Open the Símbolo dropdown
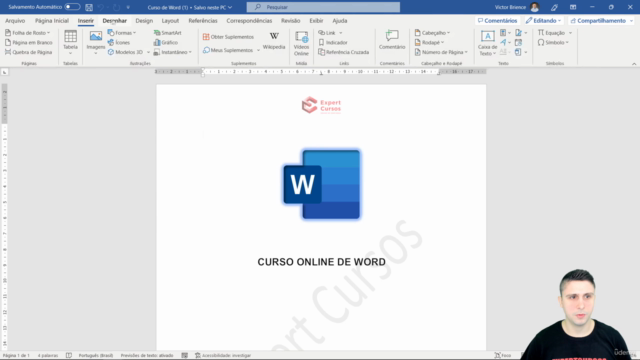Image resolution: width=640 pixels, height=360 pixels. pos(553,42)
